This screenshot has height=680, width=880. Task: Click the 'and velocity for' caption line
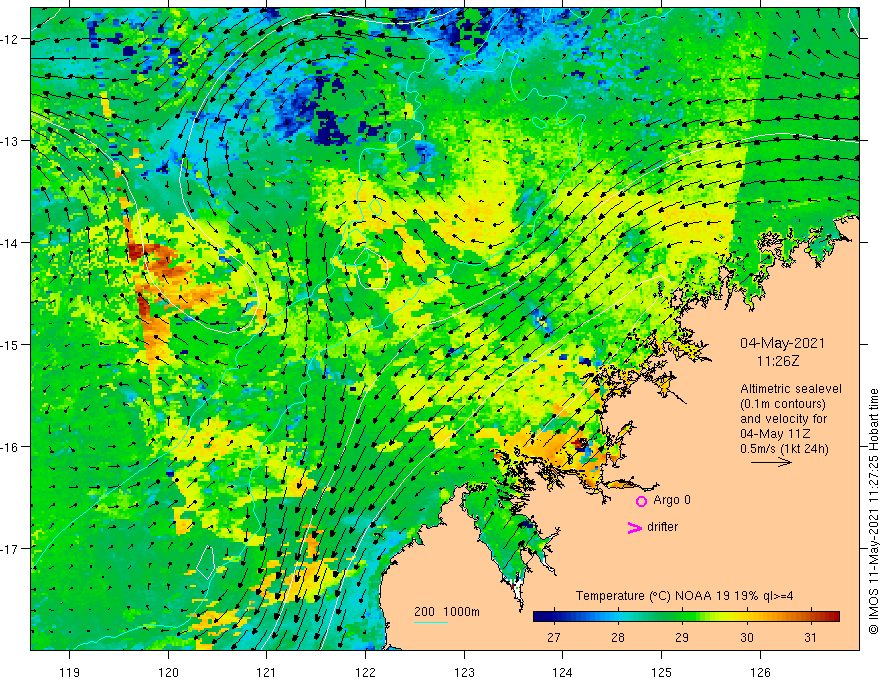click(783, 419)
